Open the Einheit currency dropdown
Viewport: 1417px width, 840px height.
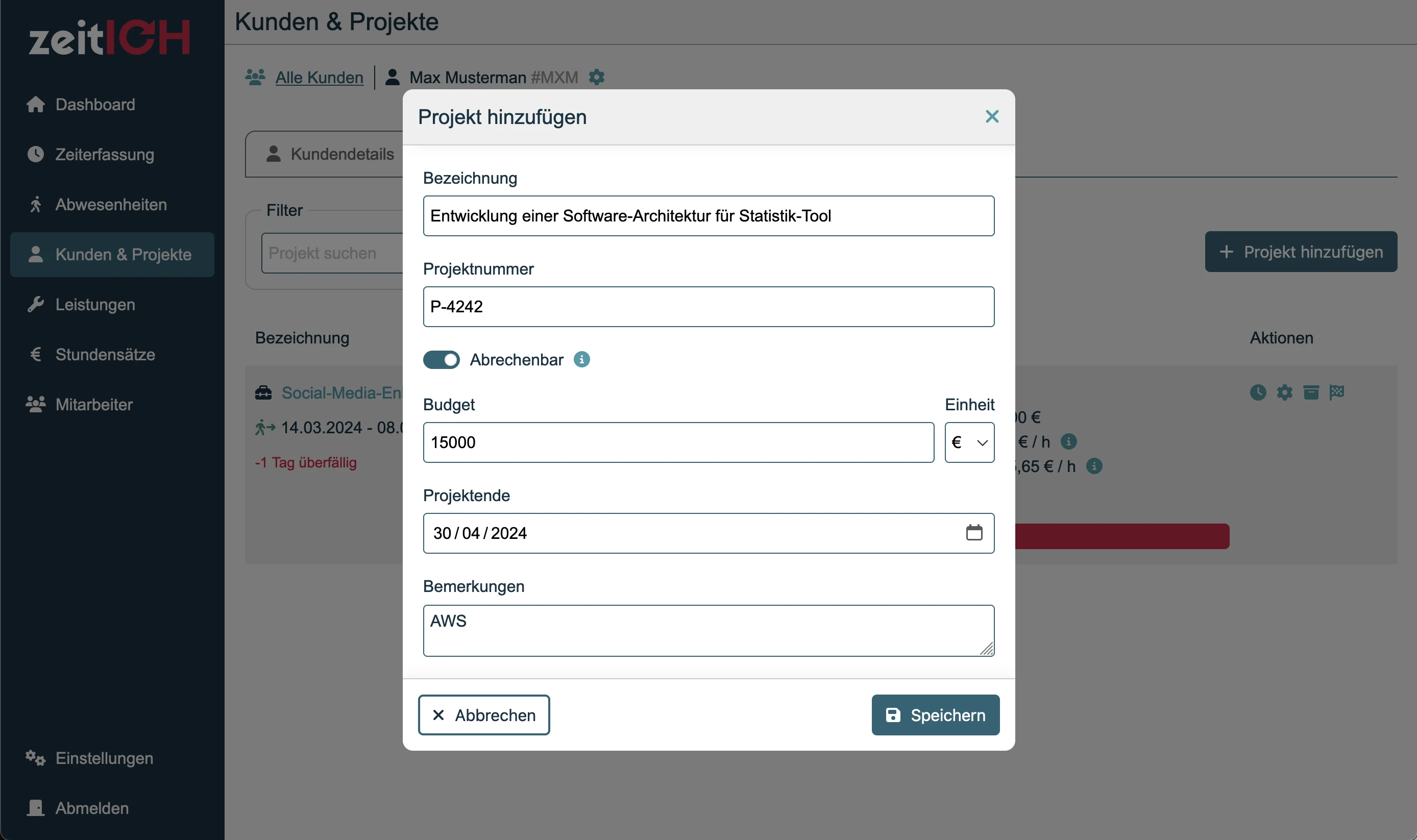[x=969, y=442]
